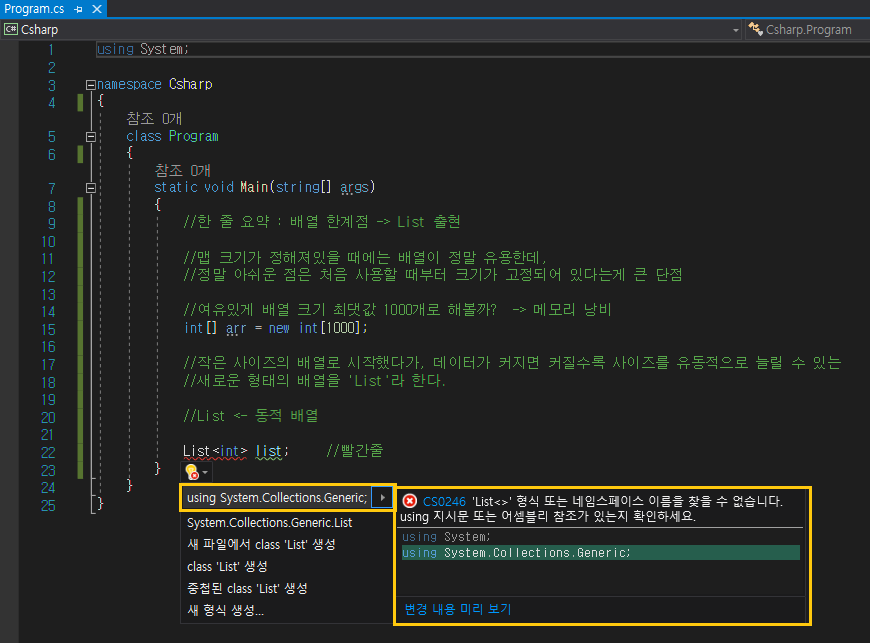Click the red error icon in preview
This screenshot has width=870, height=643.
pyautogui.click(x=409, y=501)
